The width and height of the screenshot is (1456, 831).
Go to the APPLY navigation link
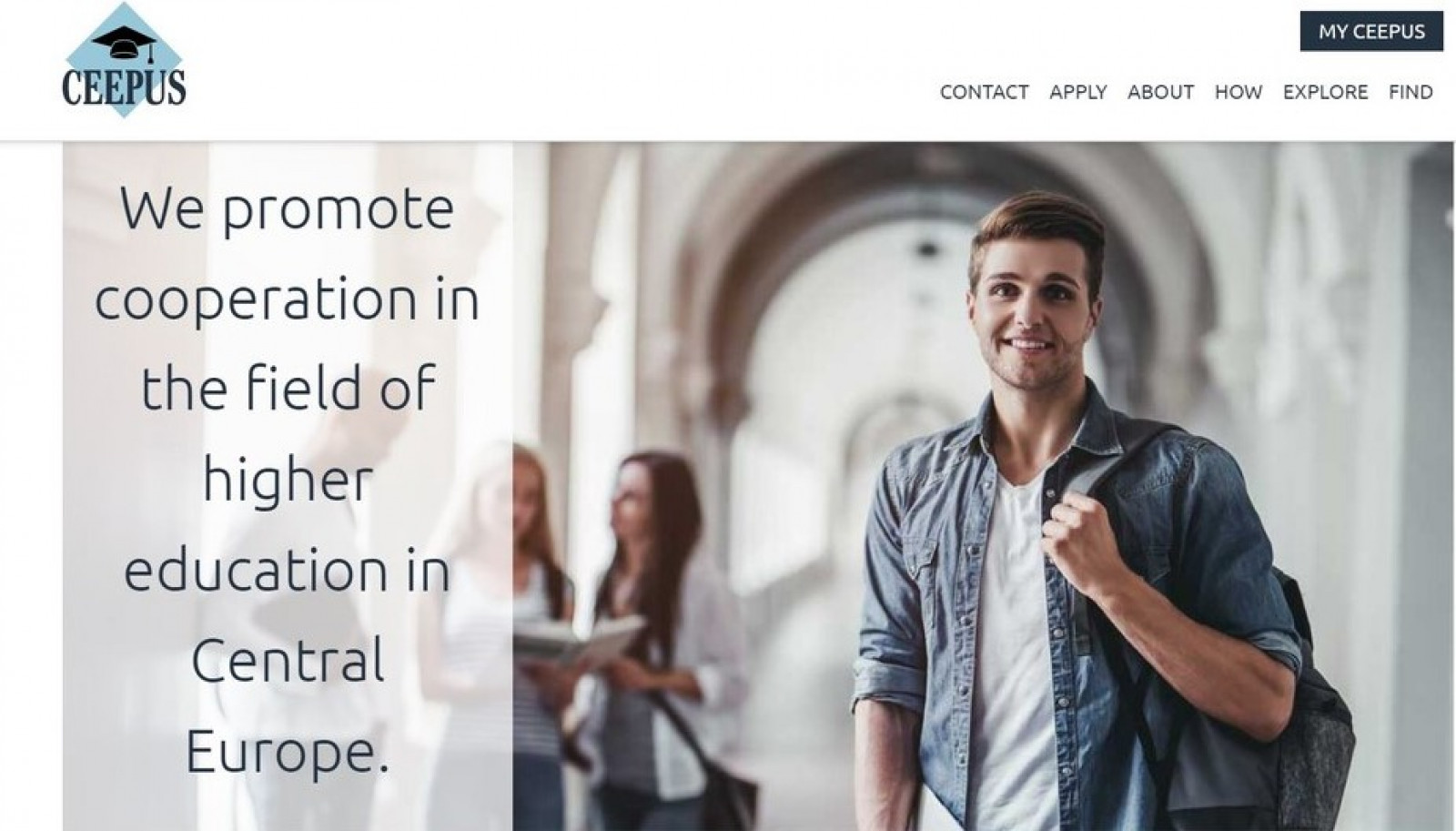[1077, 92]
